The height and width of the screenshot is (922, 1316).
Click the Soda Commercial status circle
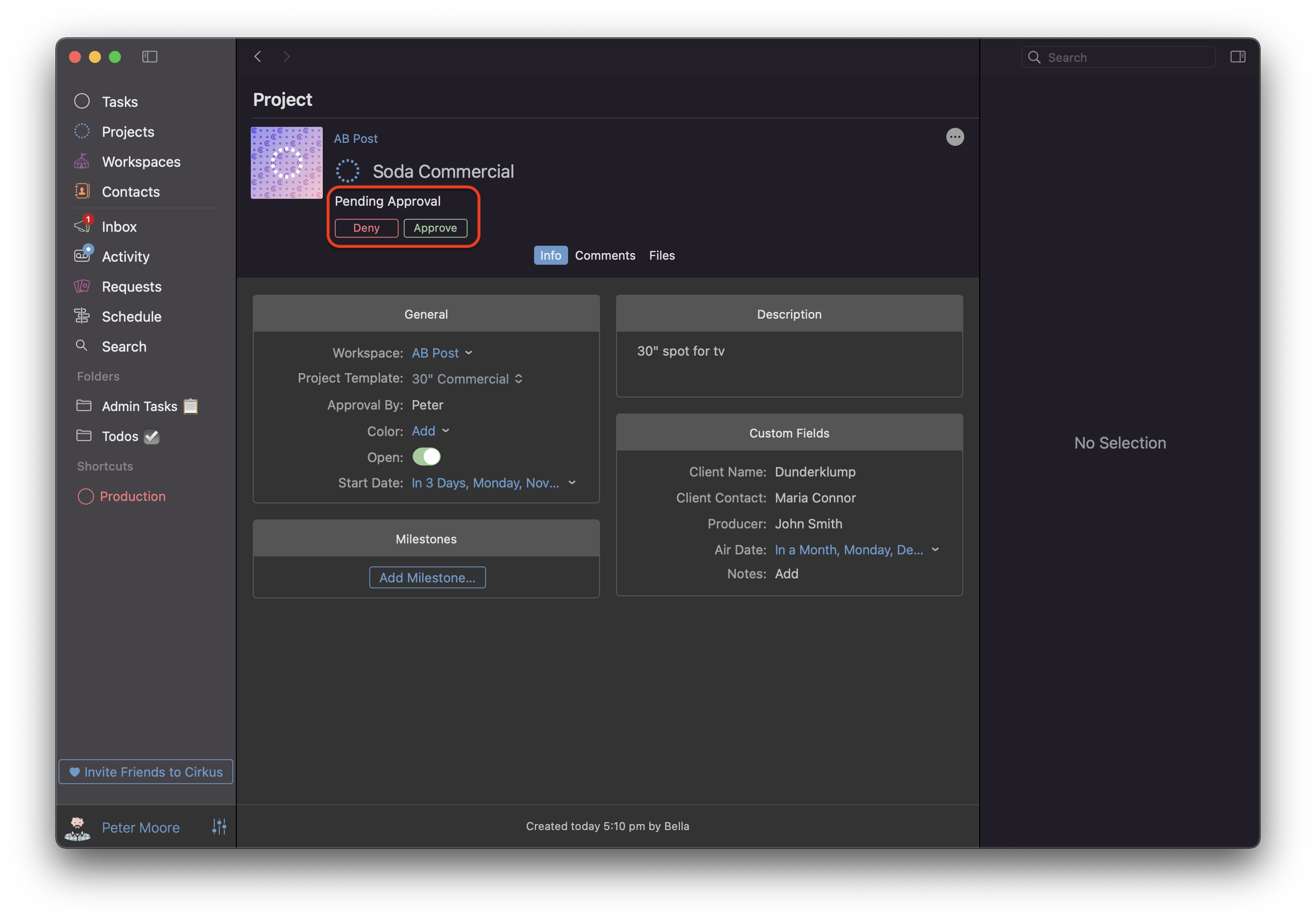click(x=347, y=171)
